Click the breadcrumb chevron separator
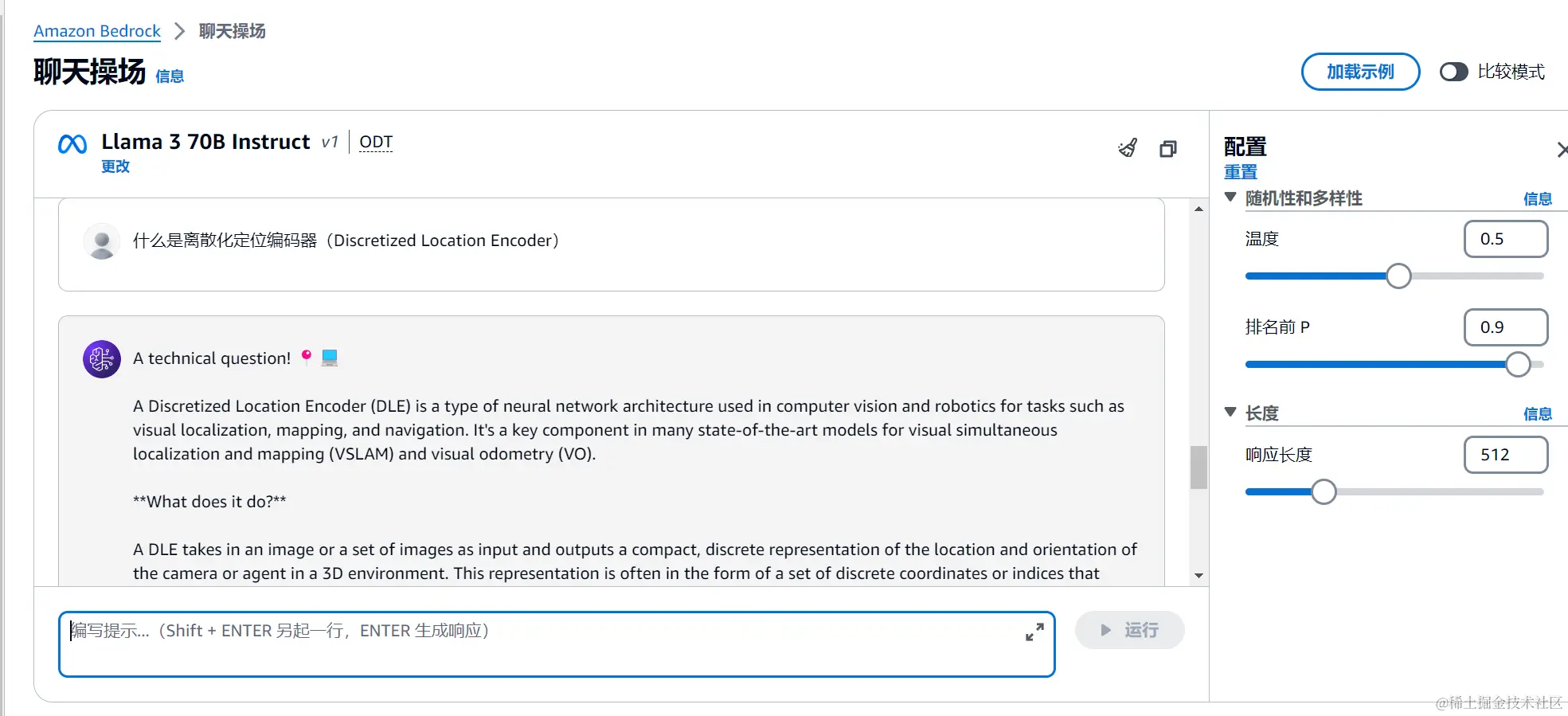Viewport: 1568px width, 716px height. tap(180, 31)
